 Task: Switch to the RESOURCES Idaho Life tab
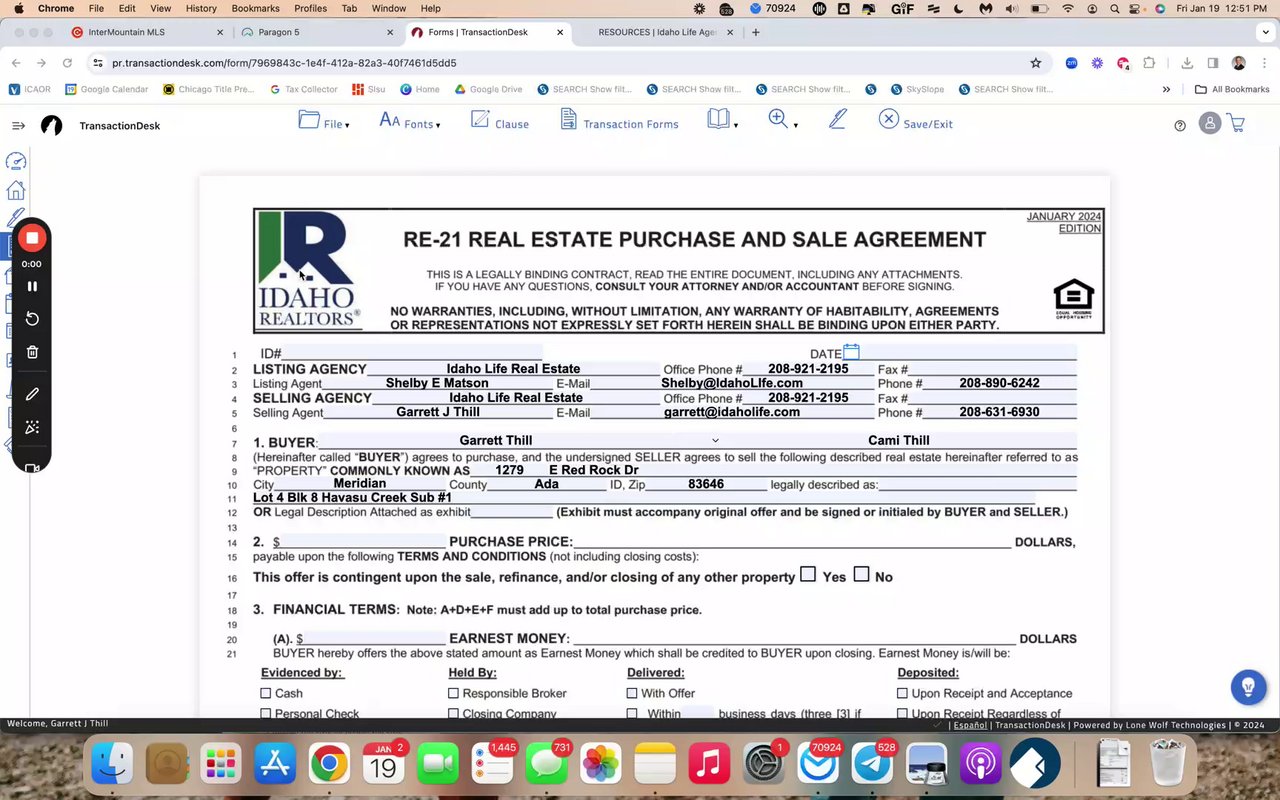click(657, 32)
